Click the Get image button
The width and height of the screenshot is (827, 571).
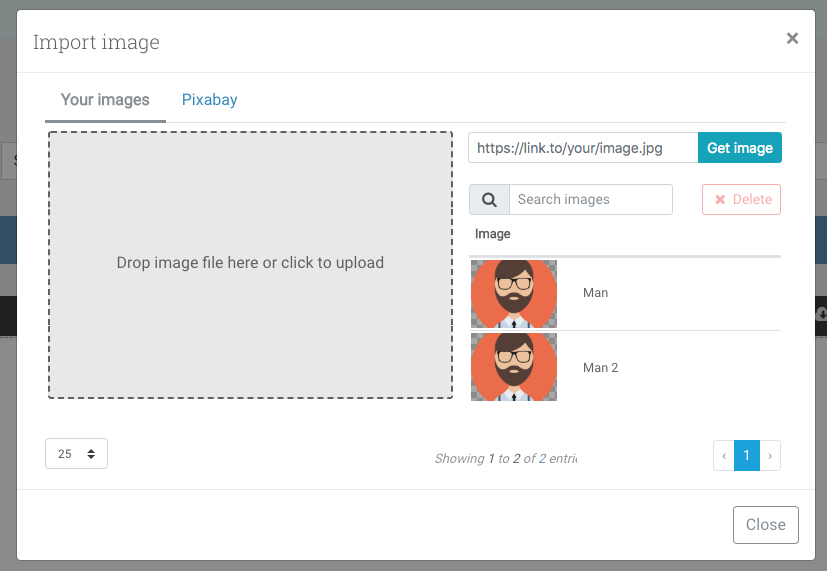pos(739,148)
